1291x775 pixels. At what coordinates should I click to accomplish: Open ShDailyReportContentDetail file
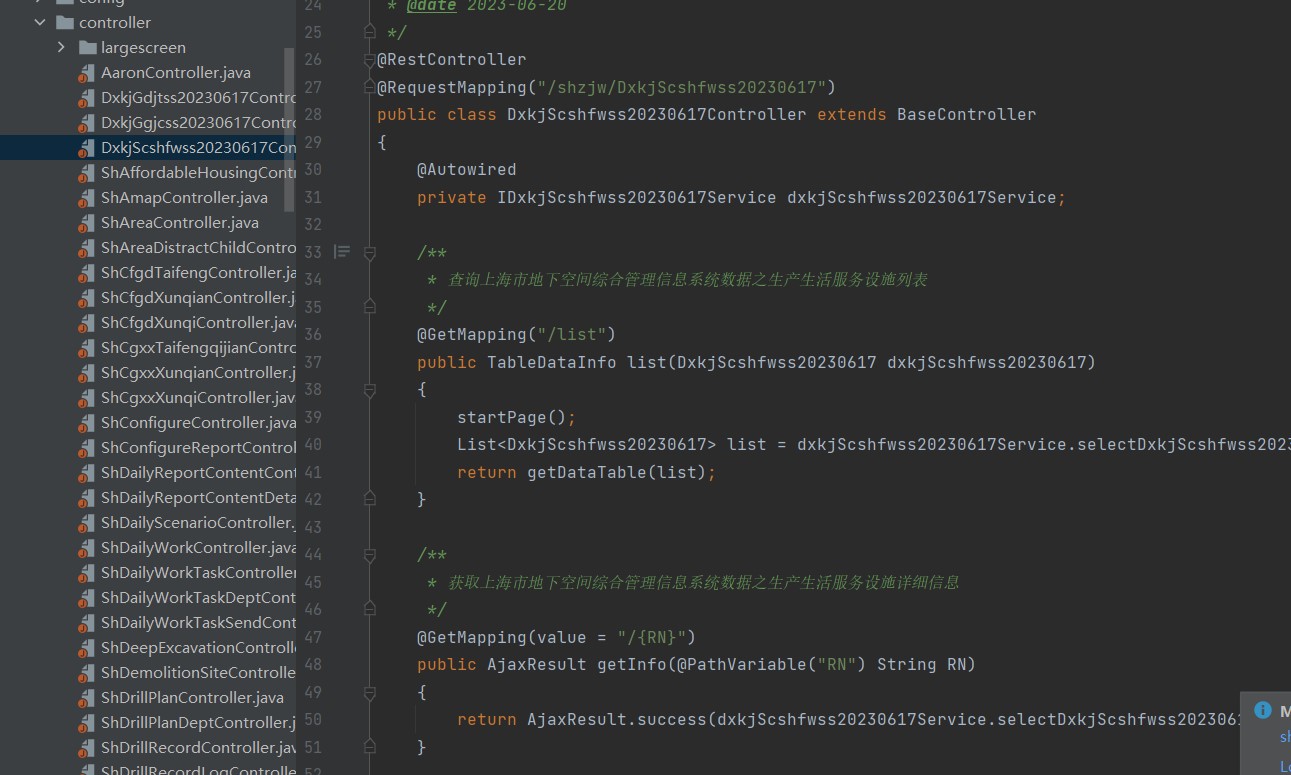coord(198,497)
